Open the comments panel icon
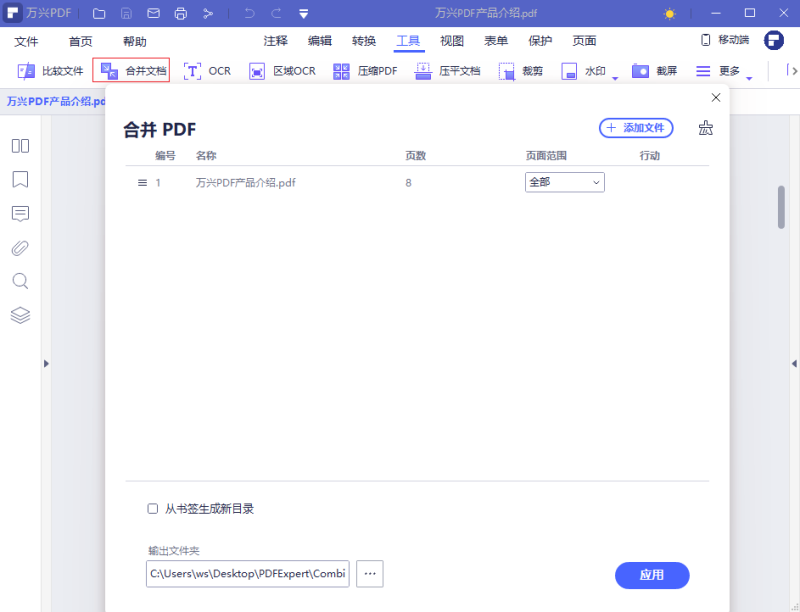The width and height of the screenshot is (800, 612). [20, 214]
